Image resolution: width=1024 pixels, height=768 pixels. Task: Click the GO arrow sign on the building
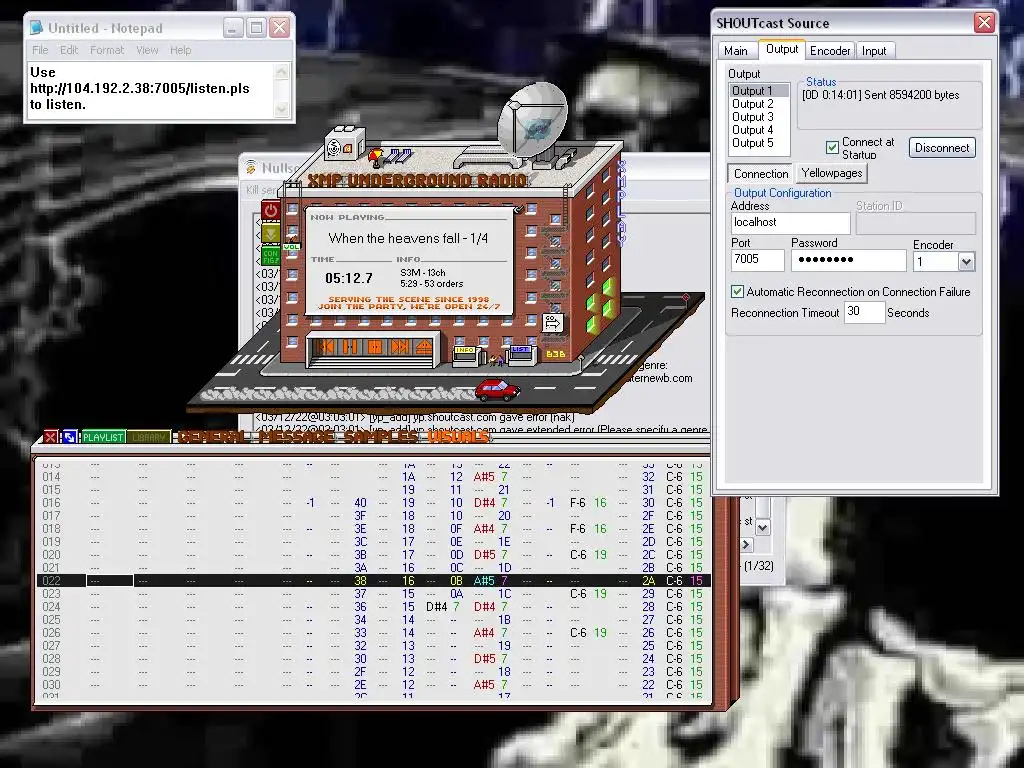552,322
